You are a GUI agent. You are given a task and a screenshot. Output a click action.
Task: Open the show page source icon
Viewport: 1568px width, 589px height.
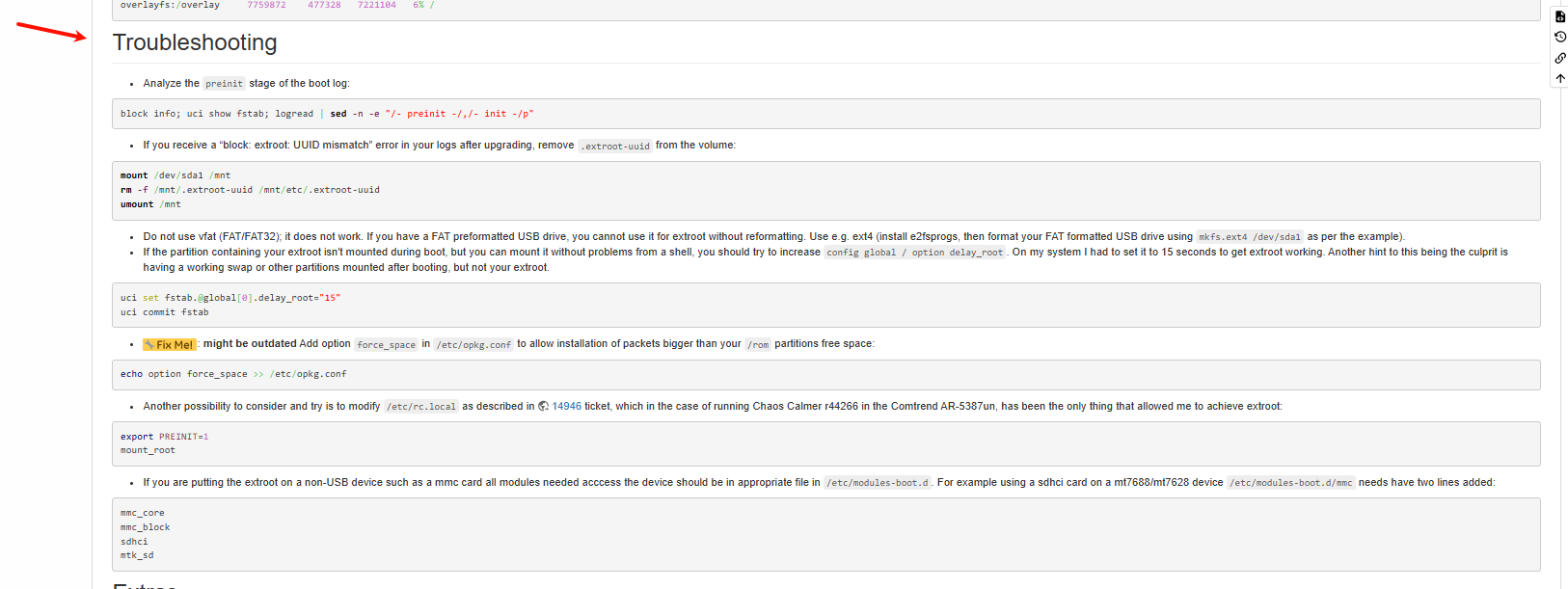coord(1559,16)
